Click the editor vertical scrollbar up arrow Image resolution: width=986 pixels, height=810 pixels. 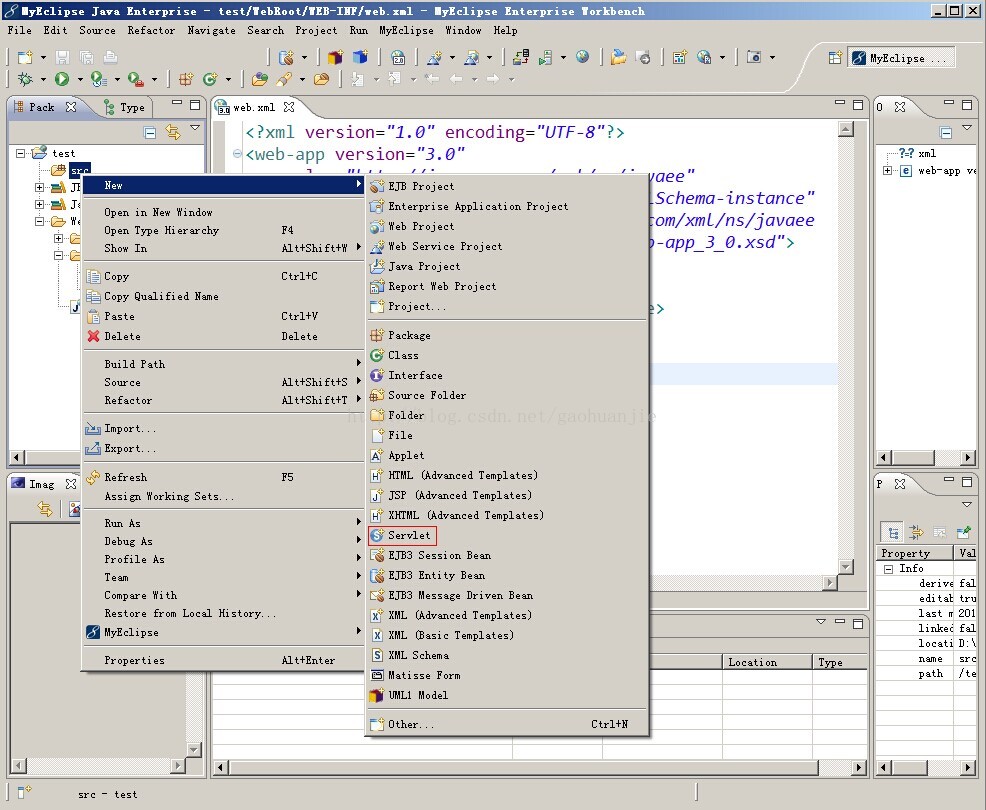846,129
